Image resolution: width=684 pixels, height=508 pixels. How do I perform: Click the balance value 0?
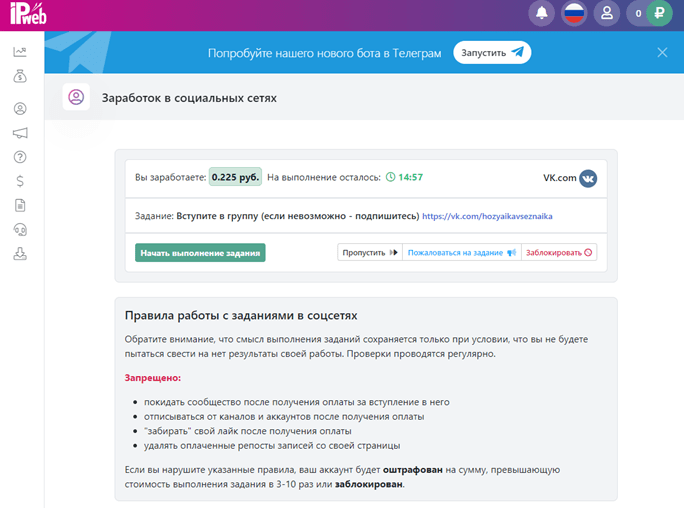tap(638, 14)
